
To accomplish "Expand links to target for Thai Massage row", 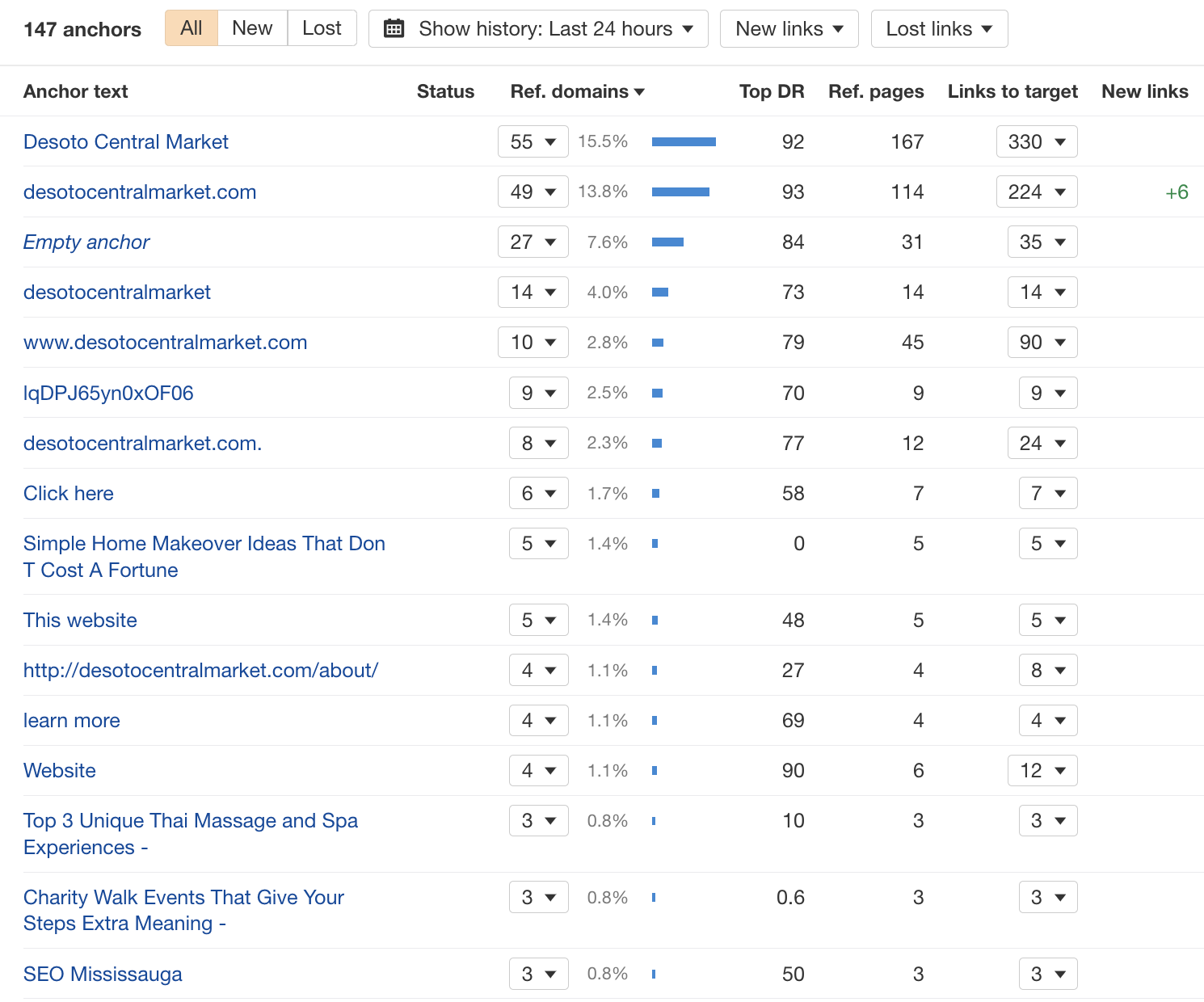I will click(x=1048, y=821).
